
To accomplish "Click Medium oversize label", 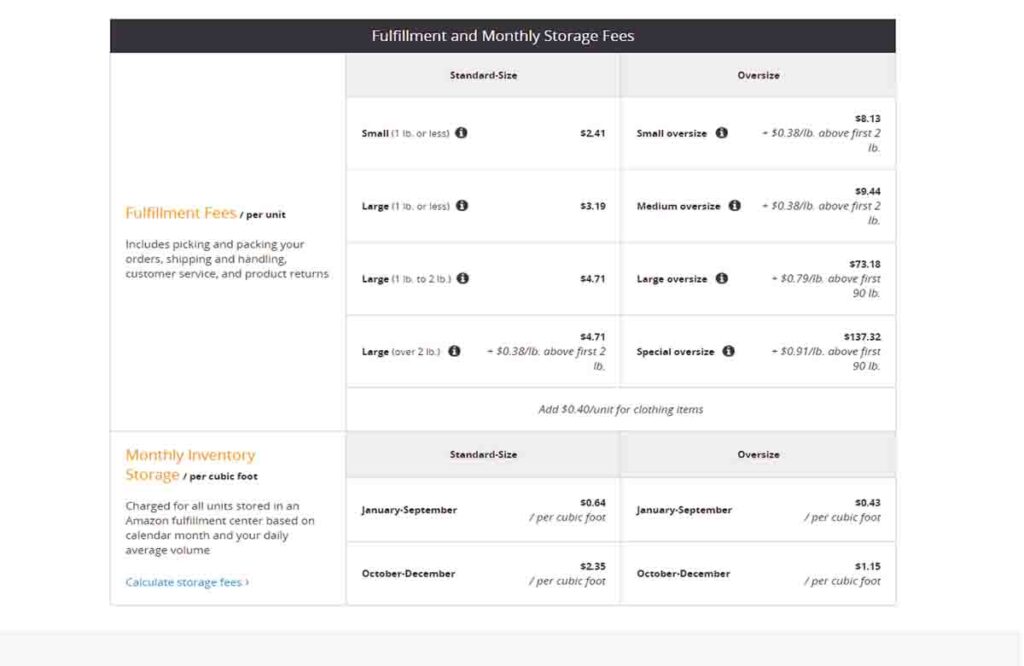I will tap(679, 206).
